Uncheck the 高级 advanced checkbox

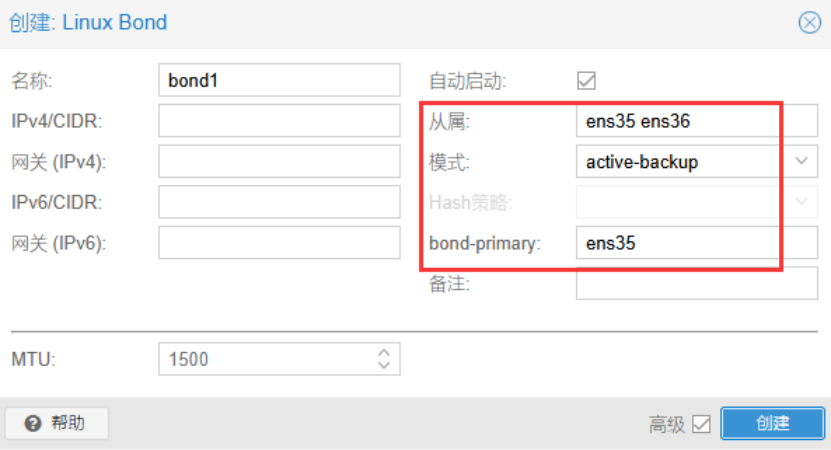coord(701,424)
